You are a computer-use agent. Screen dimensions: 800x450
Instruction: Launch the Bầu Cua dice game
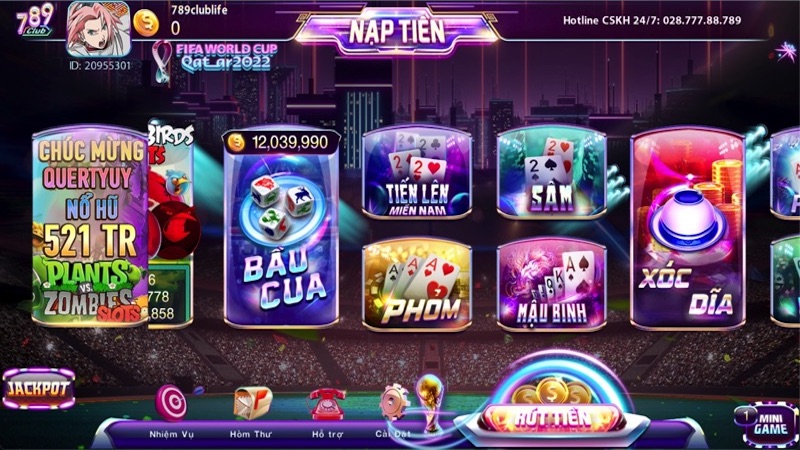[x=281, y=229]
